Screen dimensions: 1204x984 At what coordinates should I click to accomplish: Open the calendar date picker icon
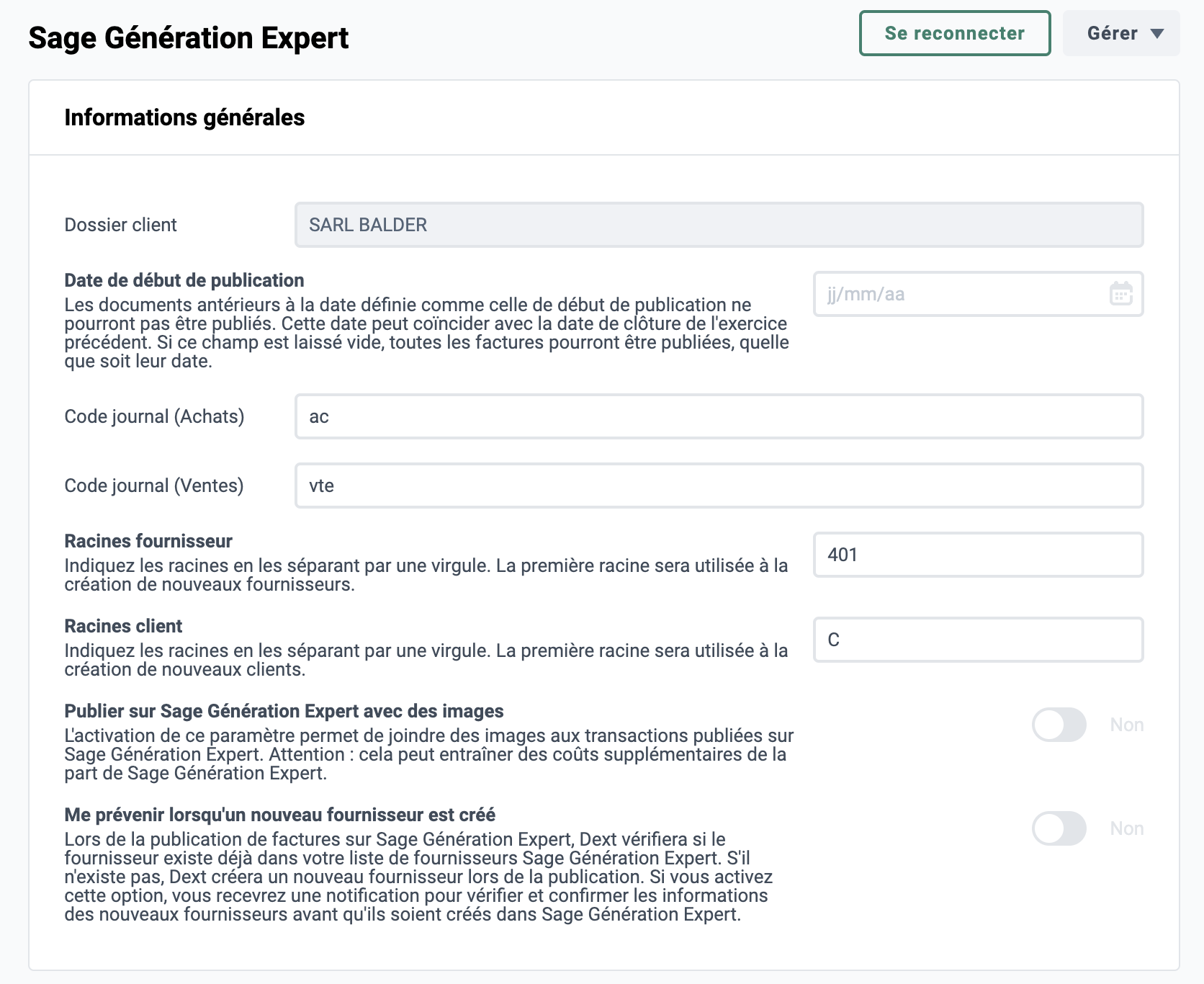pos(1120,294)
